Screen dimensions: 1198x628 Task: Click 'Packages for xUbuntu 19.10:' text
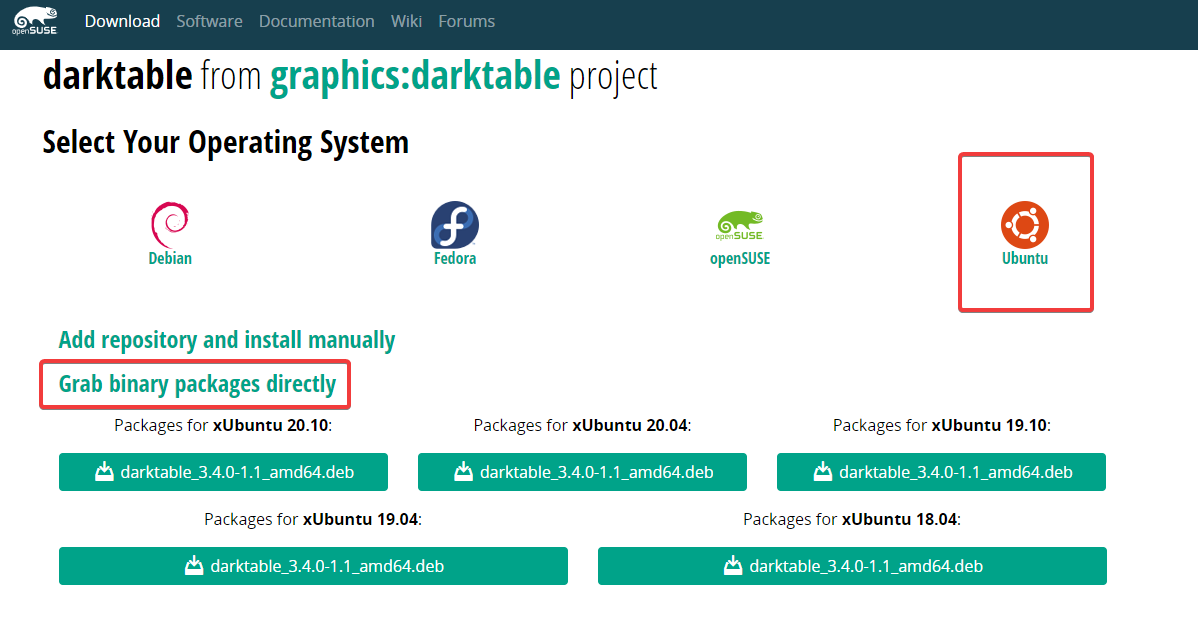coord(941,426)
